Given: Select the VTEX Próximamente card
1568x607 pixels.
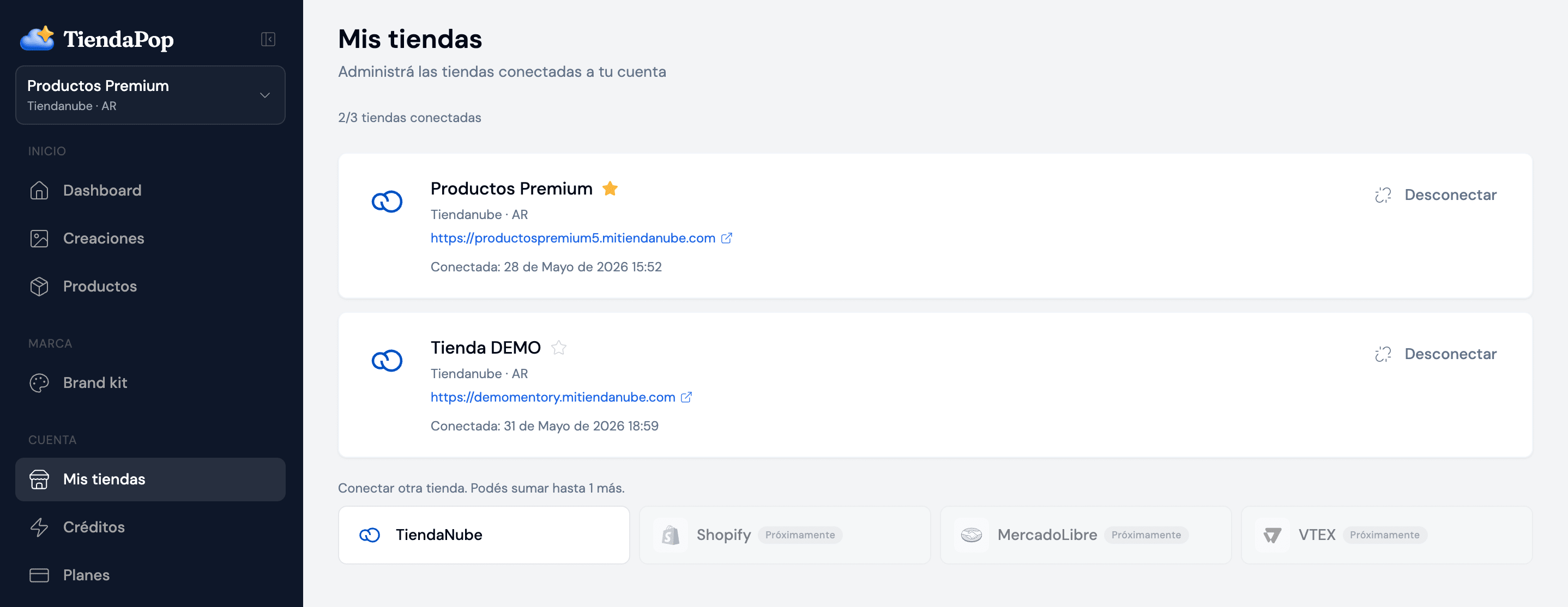Looking at the screenshot, I should (1386, 535).
